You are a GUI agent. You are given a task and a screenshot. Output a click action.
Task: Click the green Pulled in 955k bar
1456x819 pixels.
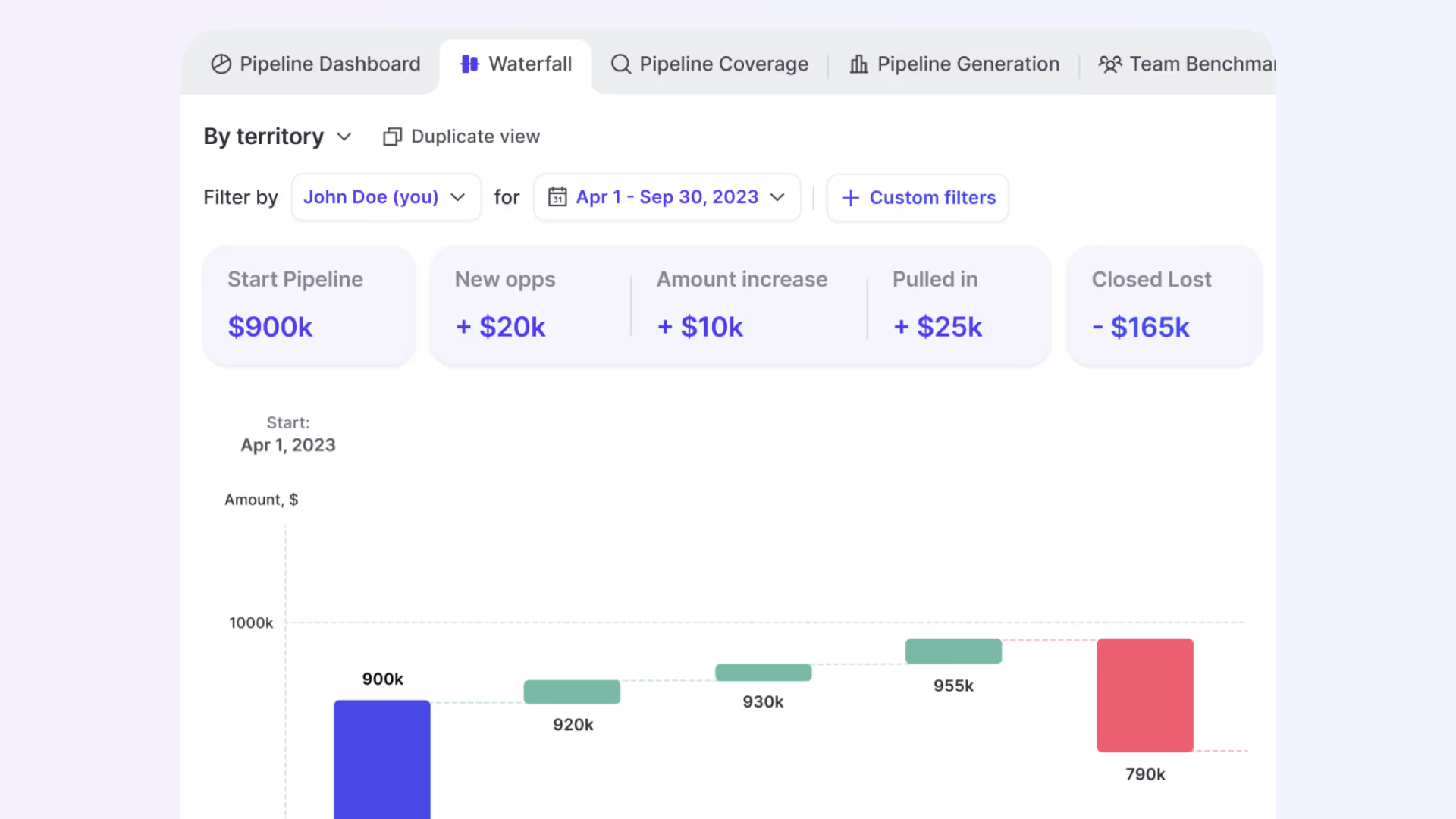point(953,651)
